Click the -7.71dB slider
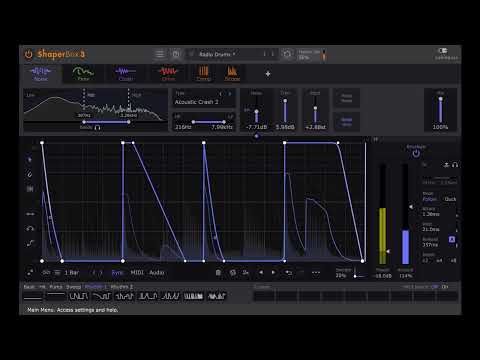The width and height of the screenshot is (480, 360). coord(256,111)
